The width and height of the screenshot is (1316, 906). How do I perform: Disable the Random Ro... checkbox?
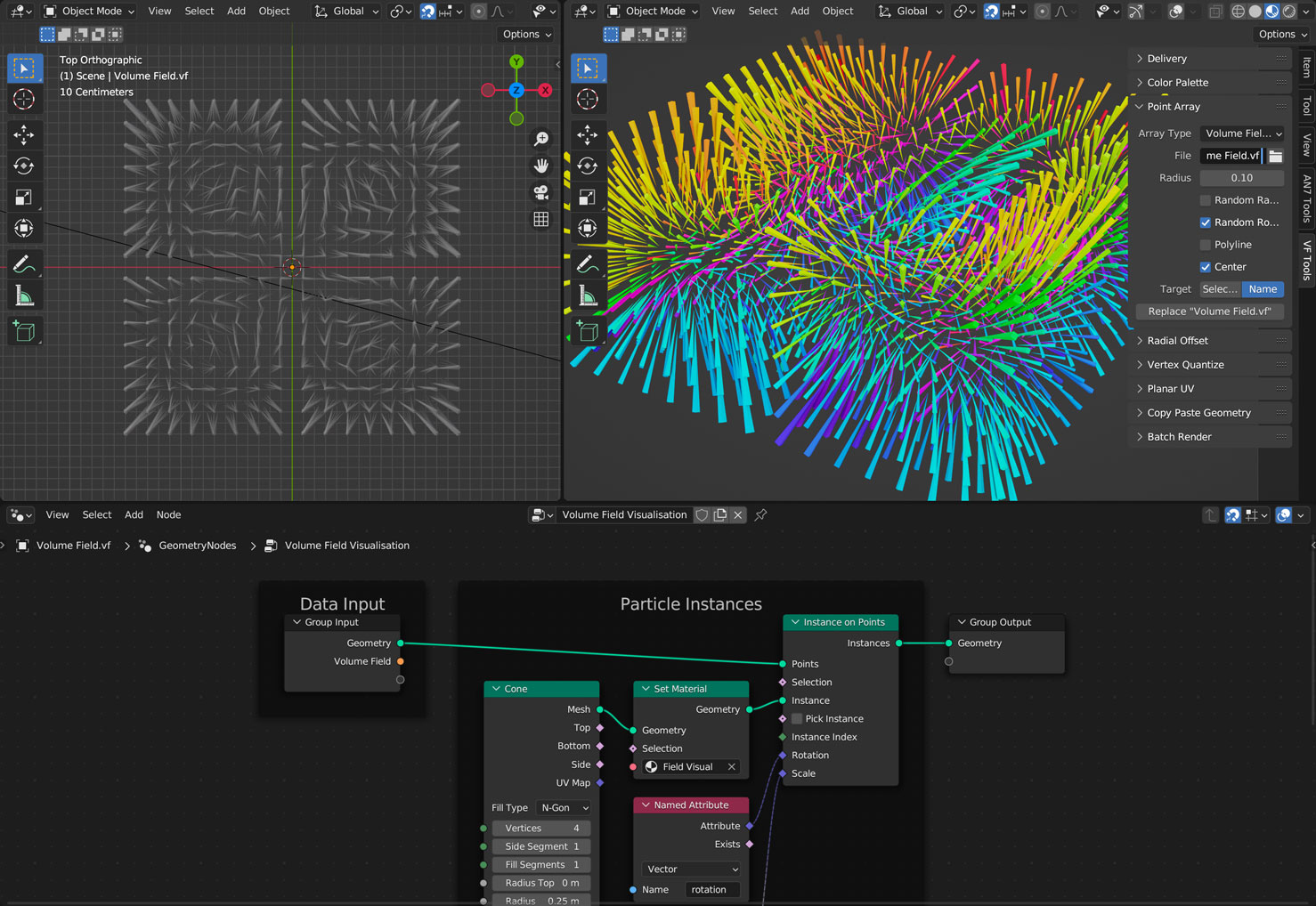1206,222
